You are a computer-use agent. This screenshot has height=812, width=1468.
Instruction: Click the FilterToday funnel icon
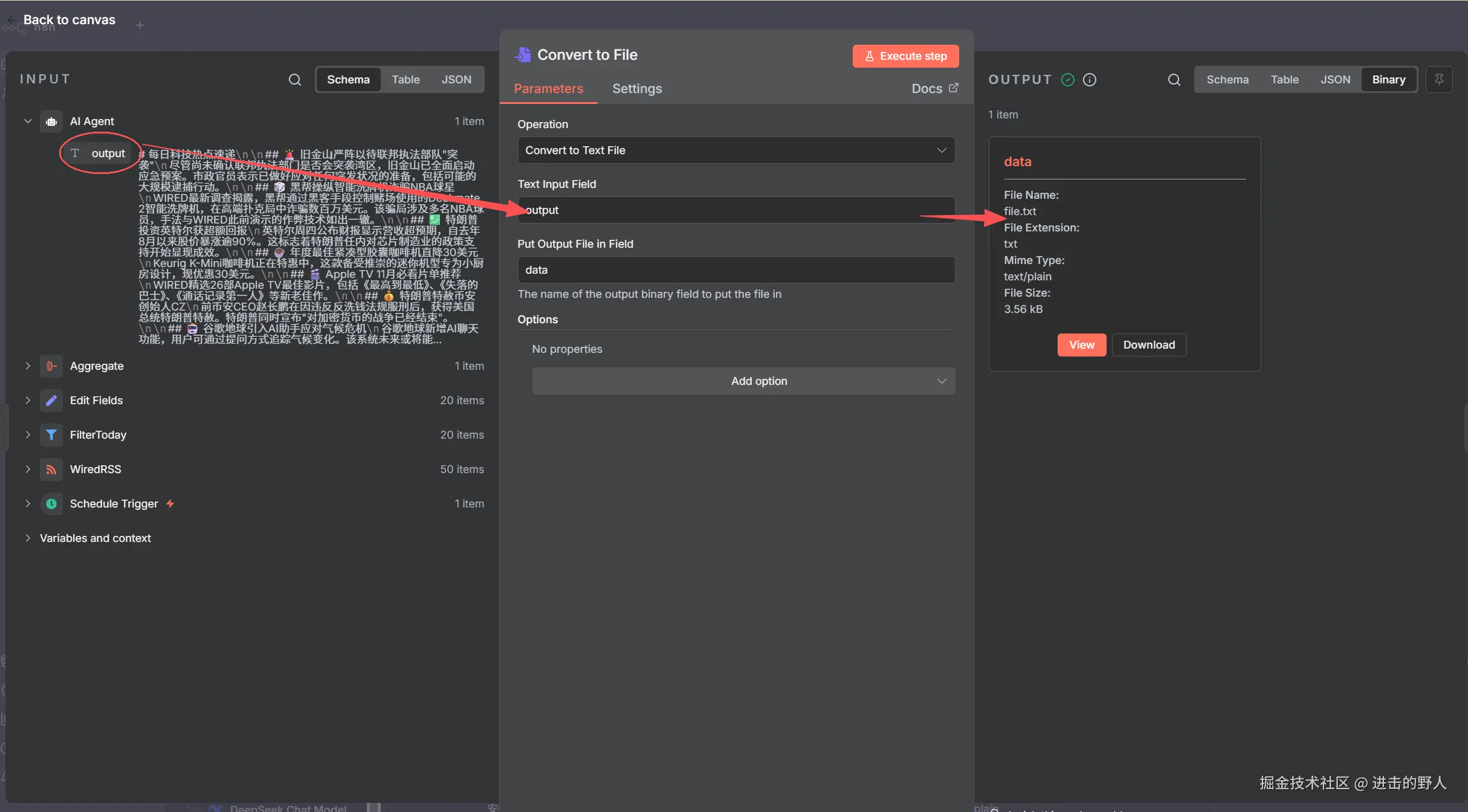[51, 435]
